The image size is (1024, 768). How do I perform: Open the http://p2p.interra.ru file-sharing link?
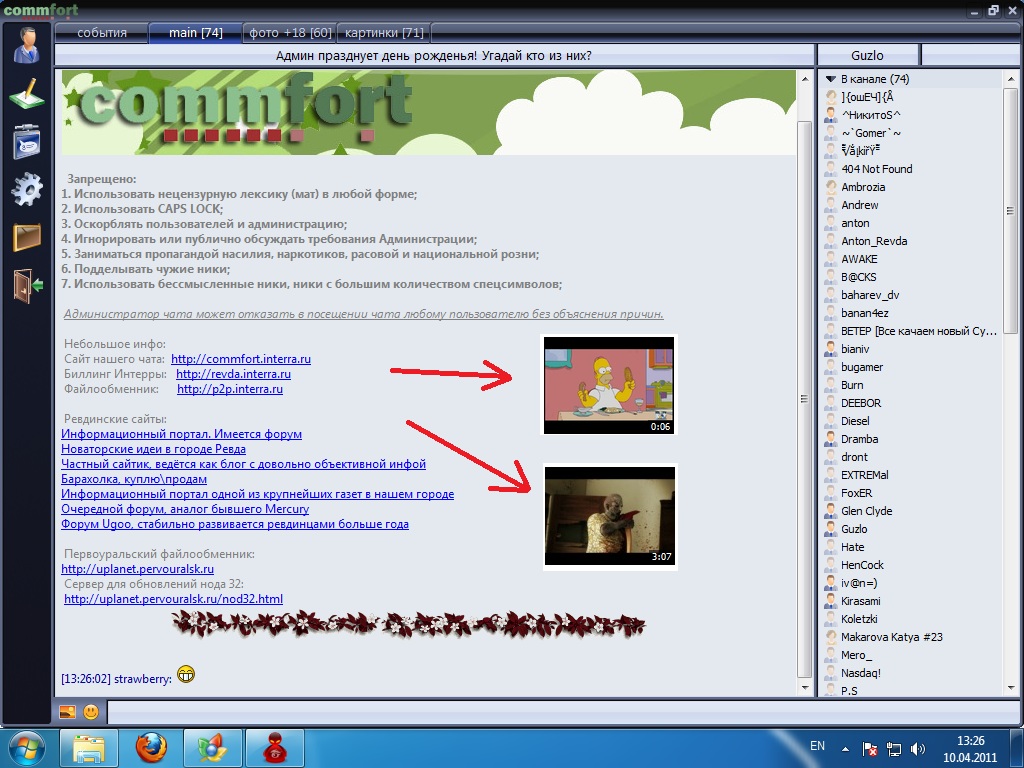[229, 389]
